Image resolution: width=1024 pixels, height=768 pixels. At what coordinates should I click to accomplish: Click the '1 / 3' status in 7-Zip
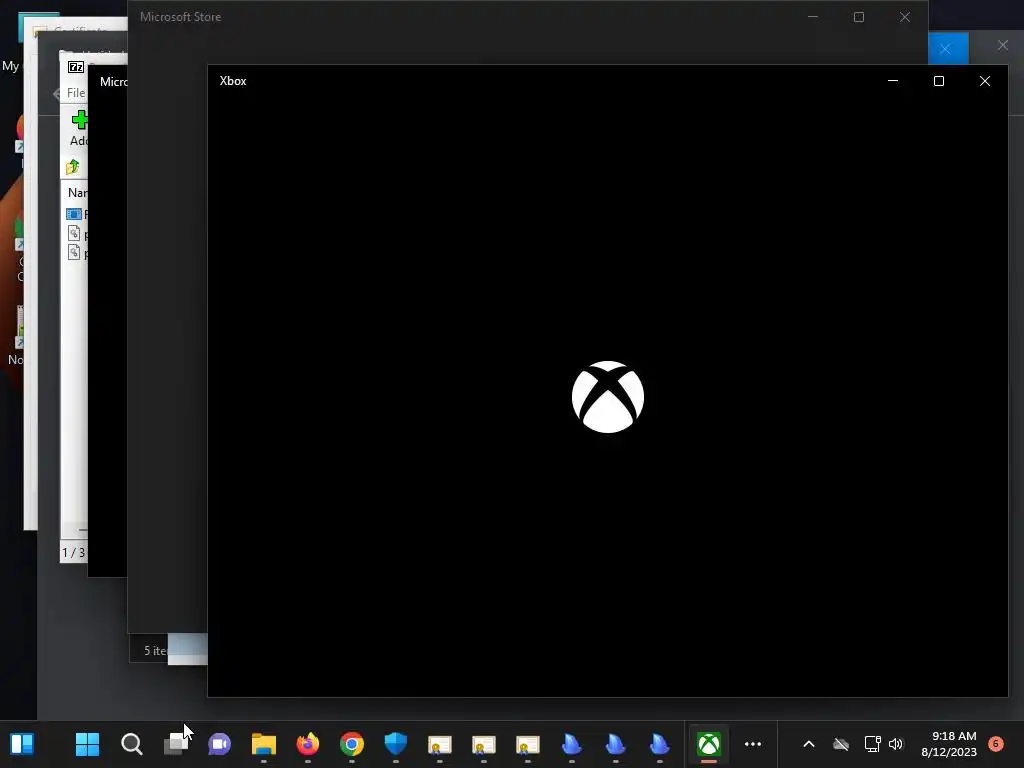click(x=73, y=552)
